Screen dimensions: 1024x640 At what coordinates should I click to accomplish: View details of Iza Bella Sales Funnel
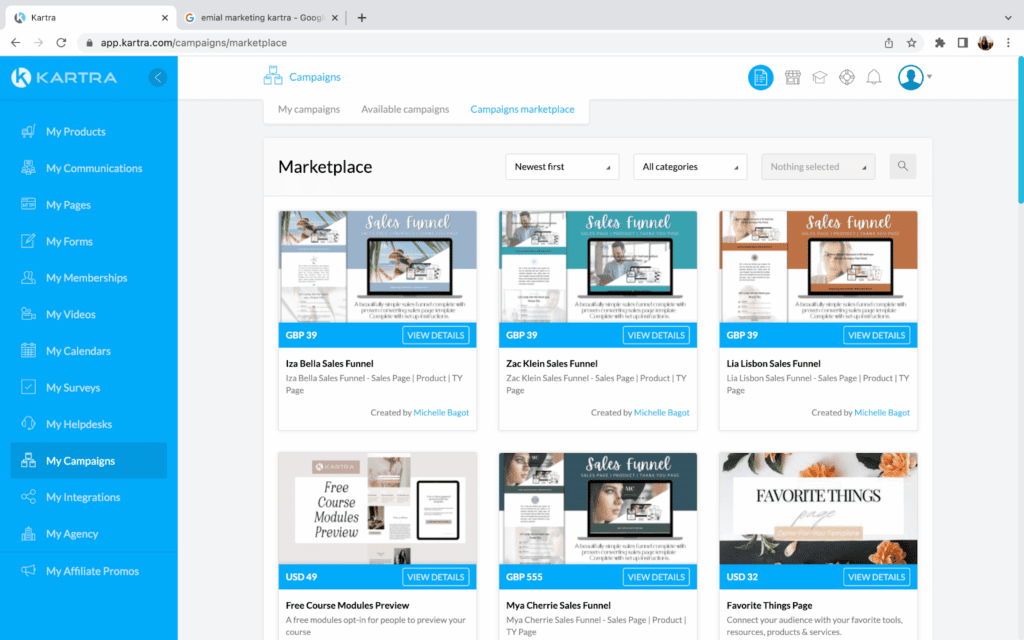coord(436,335)
